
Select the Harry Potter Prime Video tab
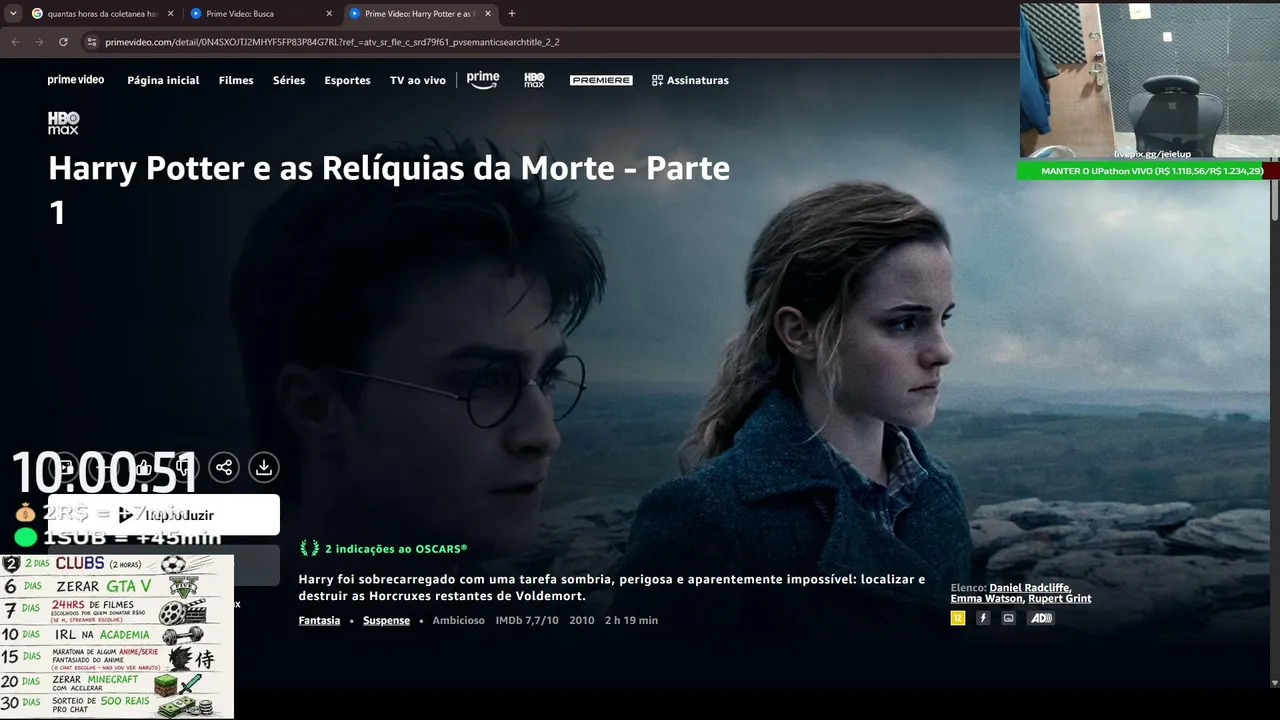click(x=421, y=14)
